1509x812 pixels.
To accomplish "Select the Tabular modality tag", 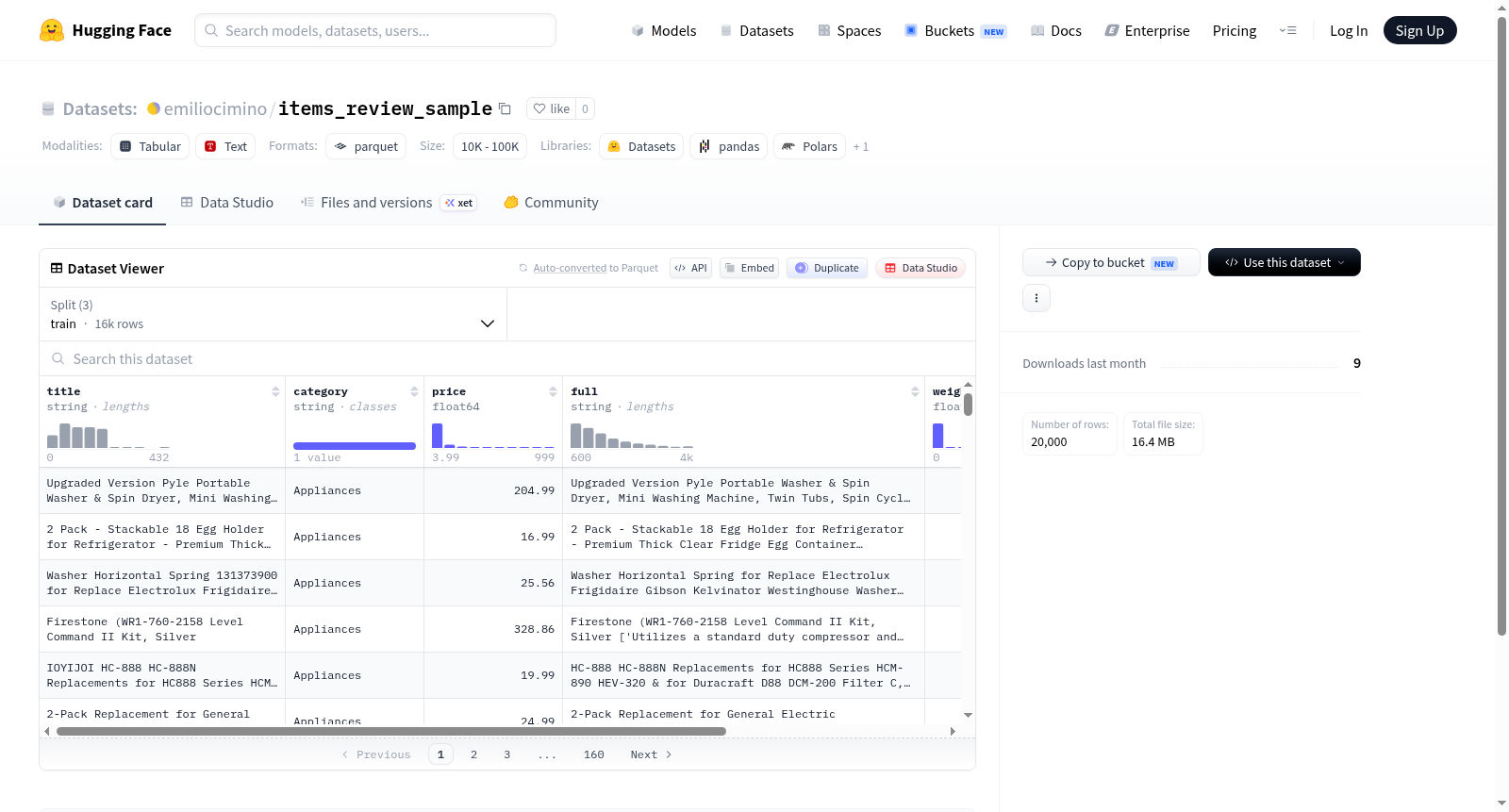I will 150,146.
